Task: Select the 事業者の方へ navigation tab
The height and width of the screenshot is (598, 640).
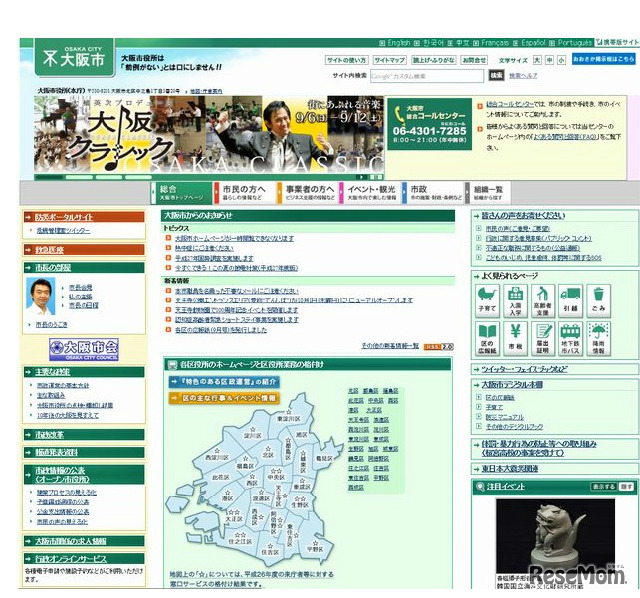Action: point(307,193)
